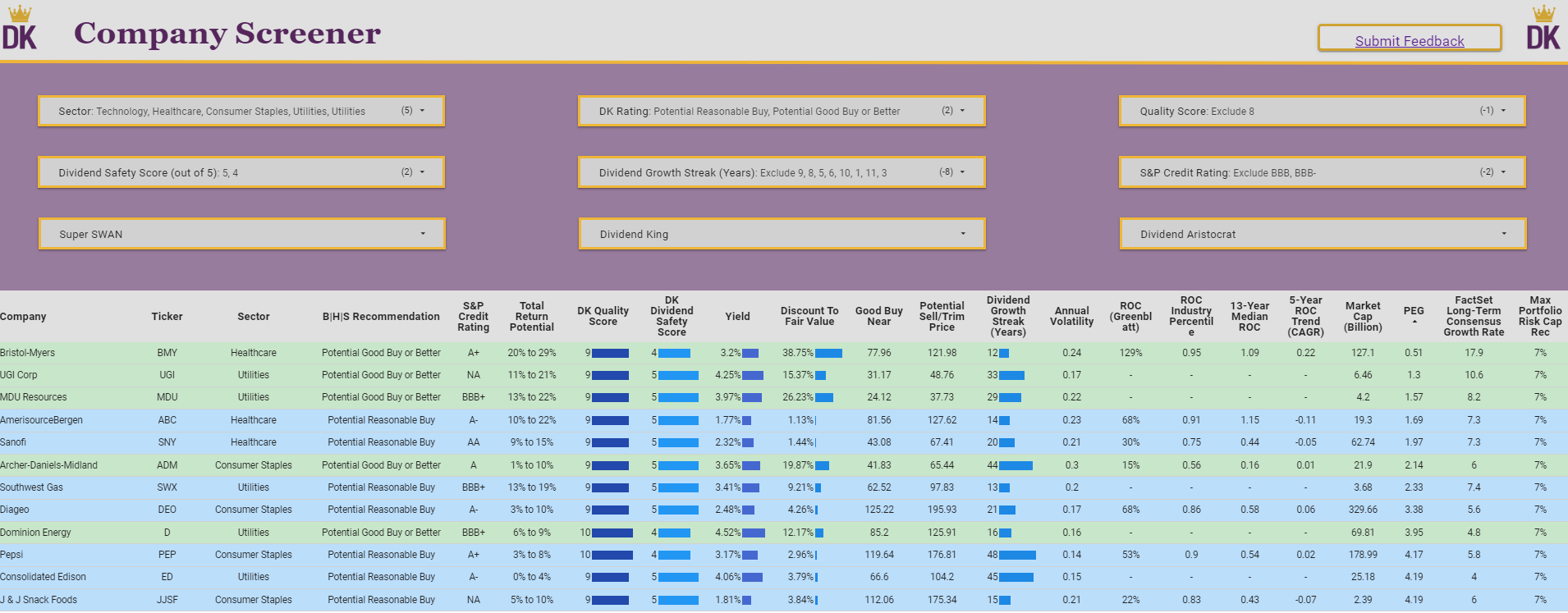Screen dimensions: 1568x613
Task: Click the 129% ROC cell for Bristol-Myers
Action: tap(1130, 353)
